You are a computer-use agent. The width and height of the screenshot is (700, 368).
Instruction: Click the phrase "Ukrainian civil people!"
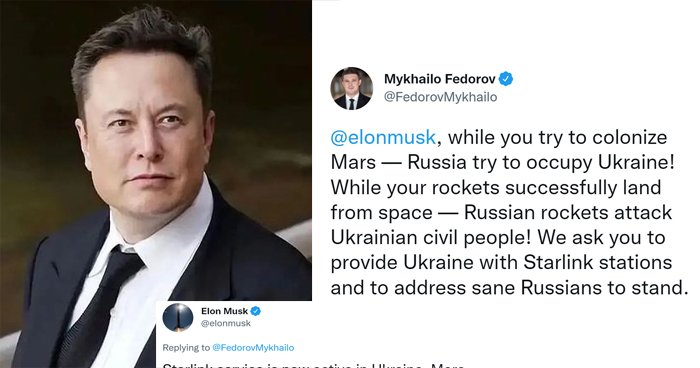431,237
